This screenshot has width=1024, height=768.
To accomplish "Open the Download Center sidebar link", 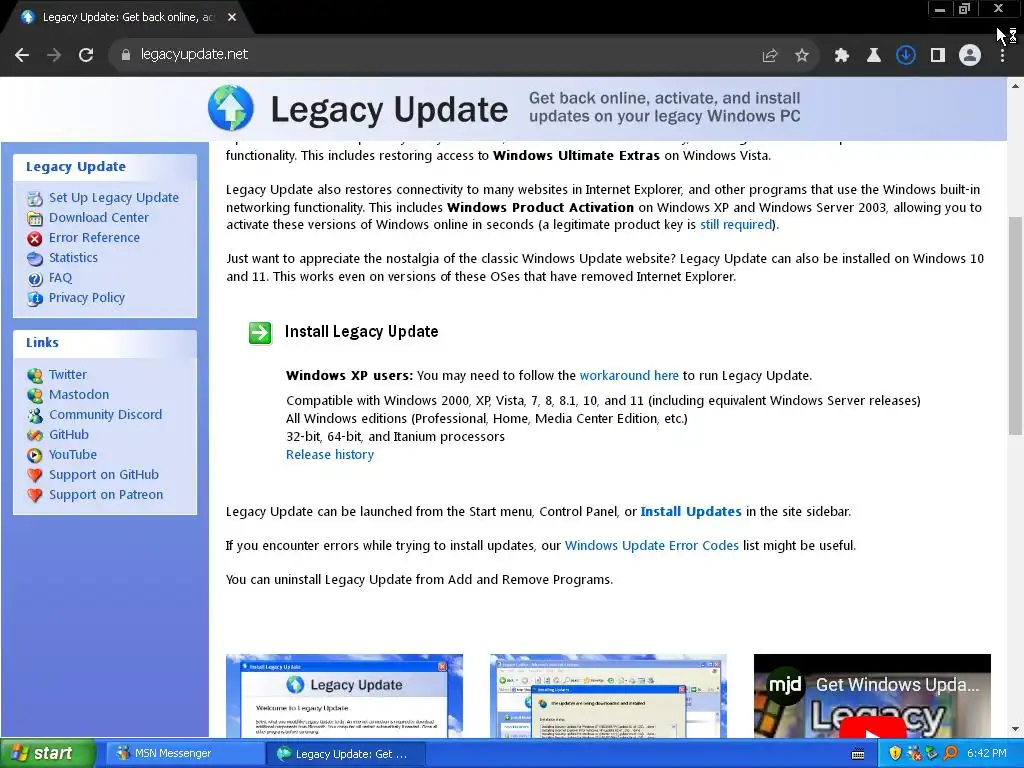I will (x=99, y=217).
